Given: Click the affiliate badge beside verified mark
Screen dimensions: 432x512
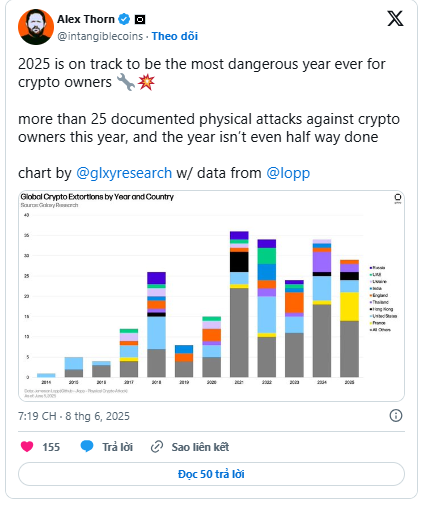Looking at the screenshot, I should coord(140,20).
